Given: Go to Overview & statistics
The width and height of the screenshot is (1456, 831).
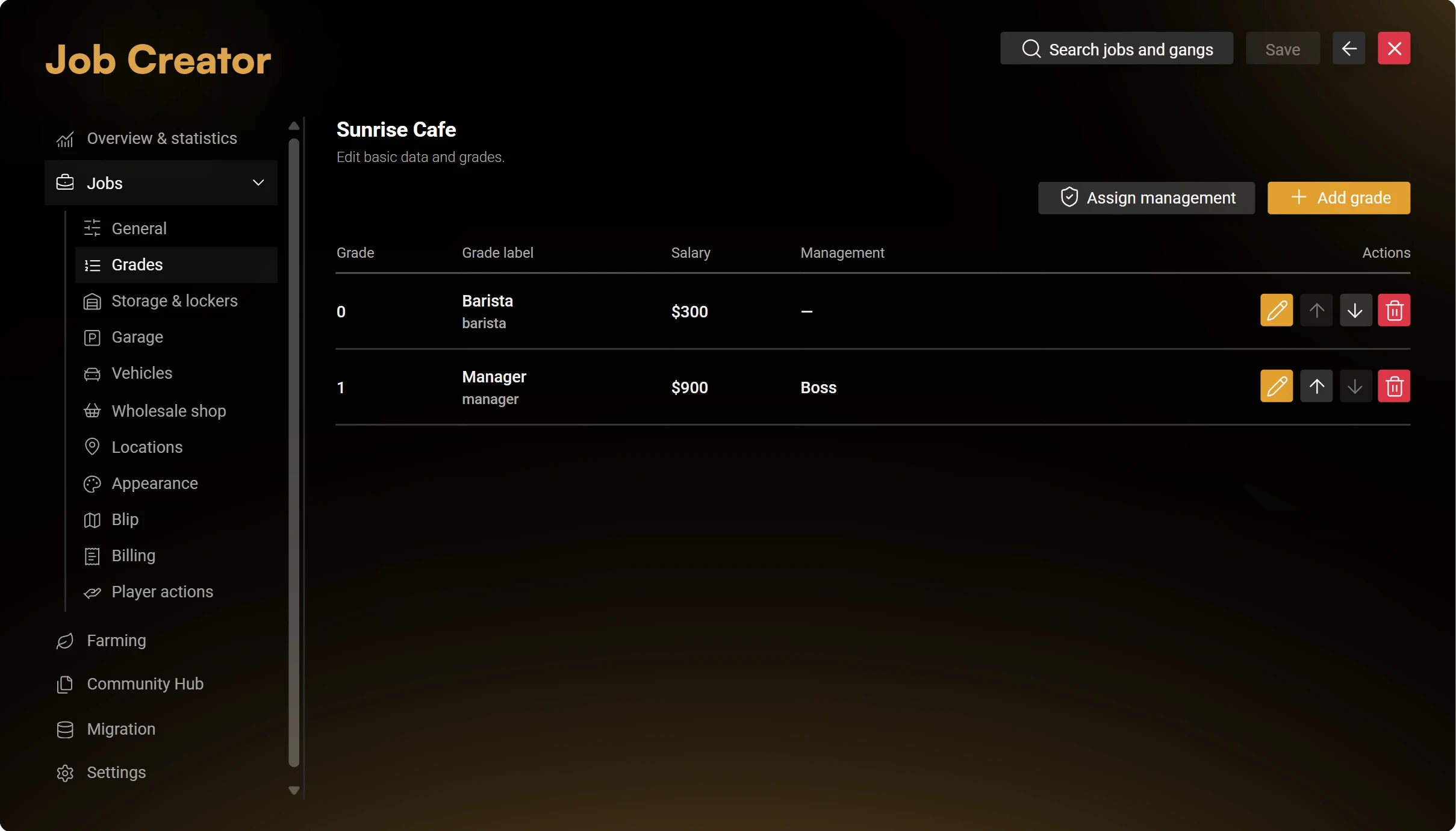Looking at the screenshot, I should pyautogui.click(x=161, y=138).
